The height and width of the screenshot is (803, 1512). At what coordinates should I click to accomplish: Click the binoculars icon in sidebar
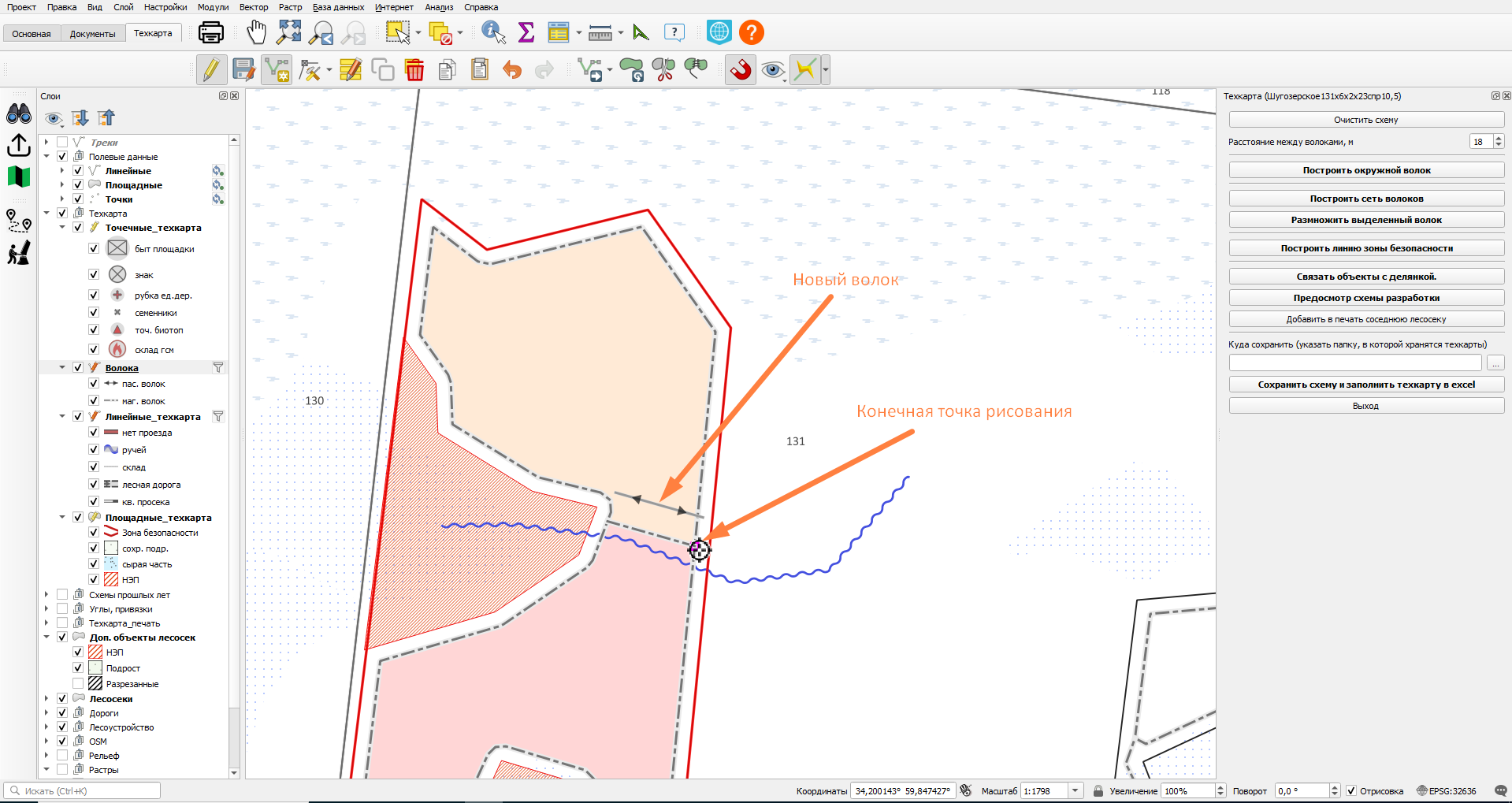[19, 114]
